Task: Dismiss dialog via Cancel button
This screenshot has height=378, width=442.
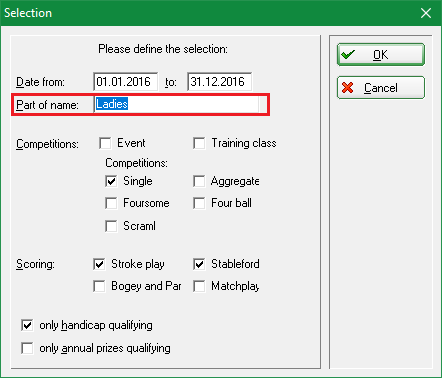Action: tap(381, 88)
